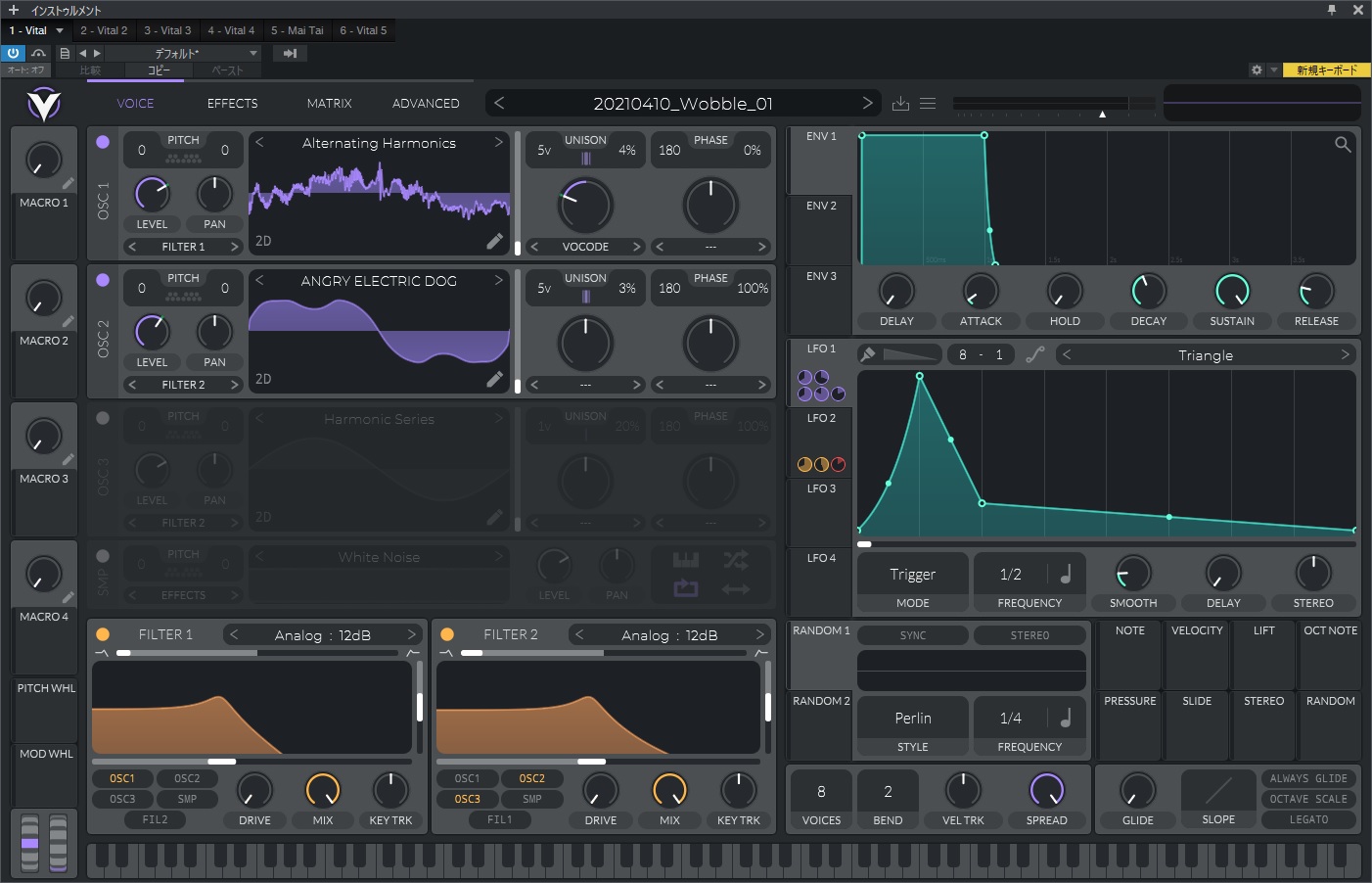
Task: Disable the FILTER 1 power button
Action: click(x=103, y=634)
